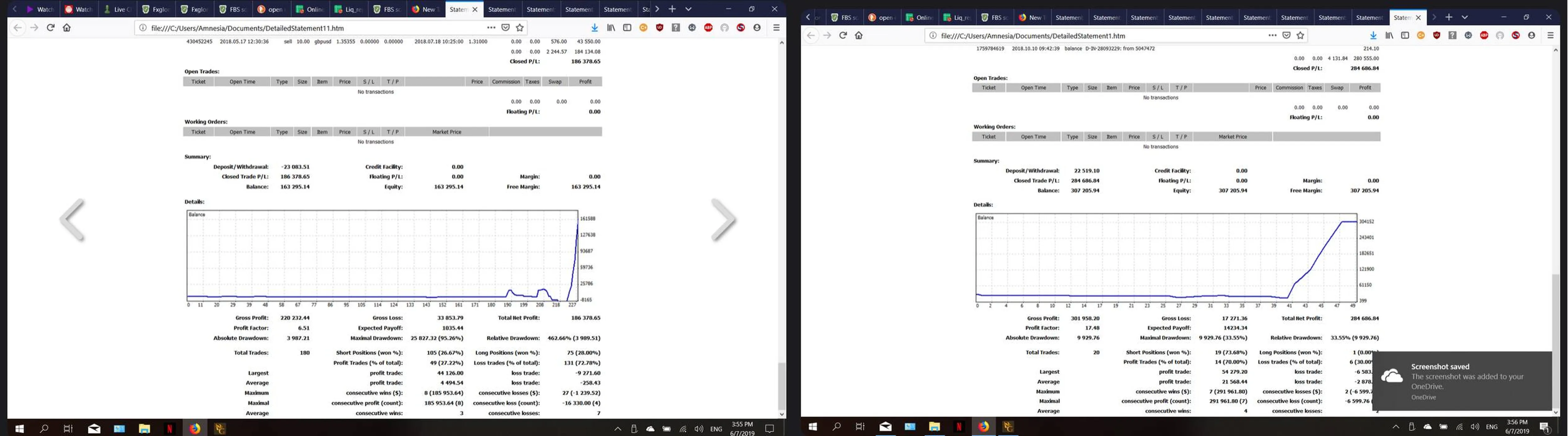Open File Explorer on the left taskbar

pos(144,429)
